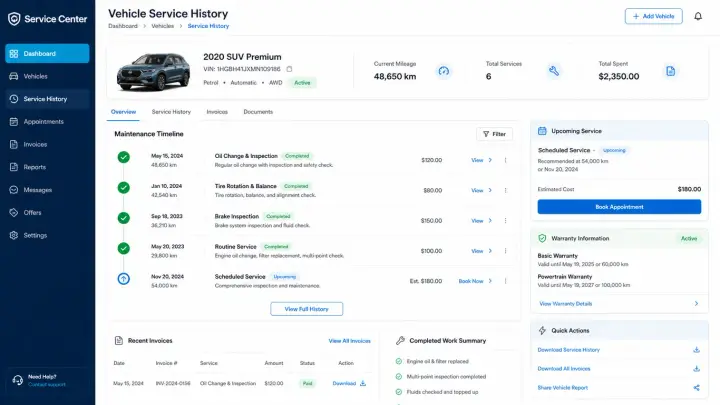This screenshot has height=405, width=720.
Task: Expand View Warranty Details chevron
Action: pos(696,304)
